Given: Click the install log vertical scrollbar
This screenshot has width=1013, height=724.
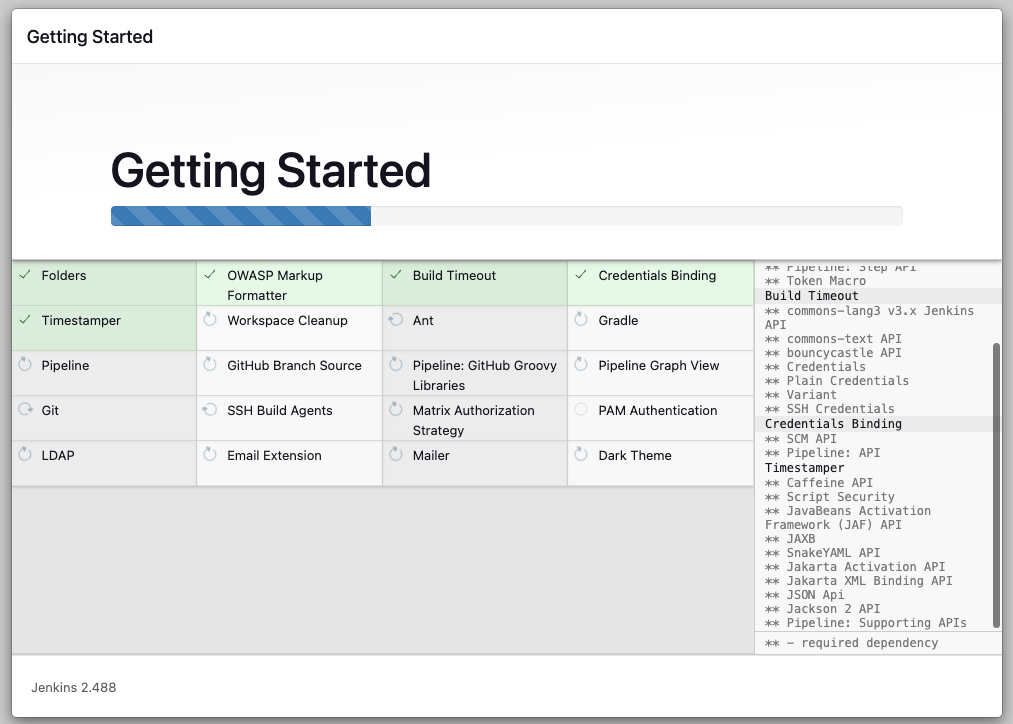Looking at the screenshot, I should [x=996, y=484].
